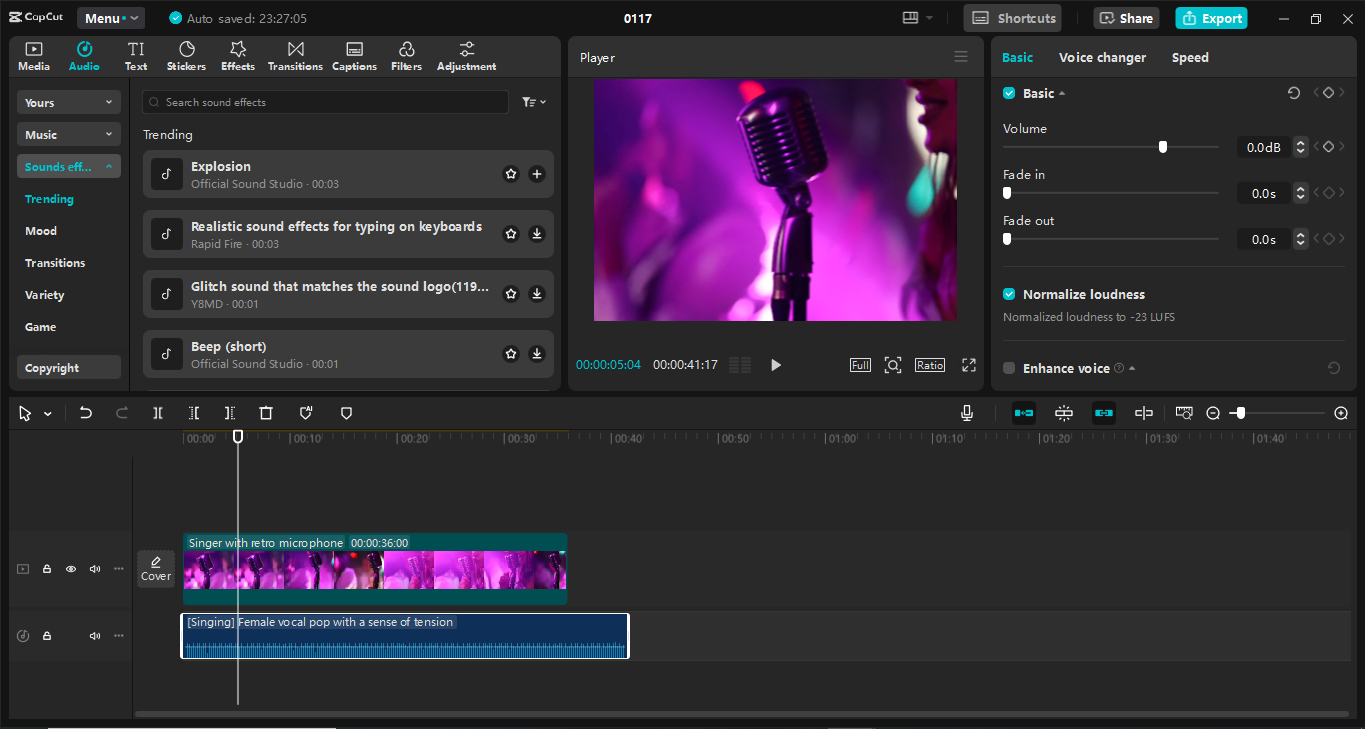Select the Game sound category
The height and width of the screenshot is (729, 1365).
(40, 327)
